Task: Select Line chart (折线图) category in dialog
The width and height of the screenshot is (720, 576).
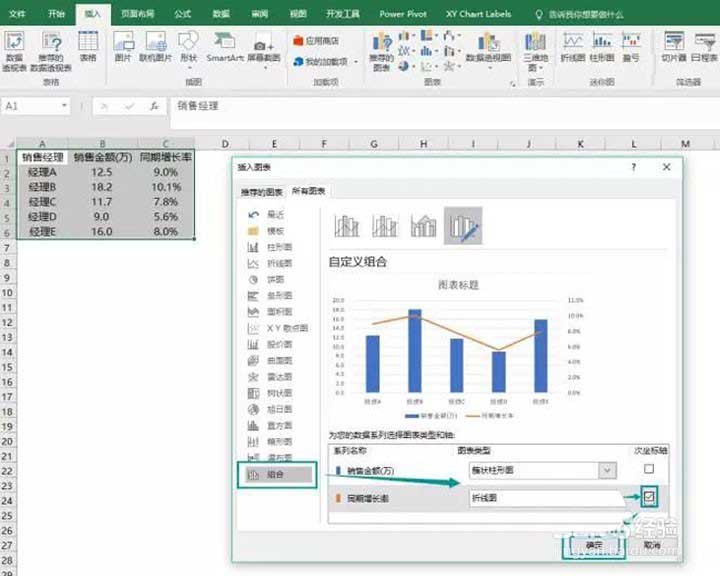Action: pyautogui.click(x=270, y=263)
